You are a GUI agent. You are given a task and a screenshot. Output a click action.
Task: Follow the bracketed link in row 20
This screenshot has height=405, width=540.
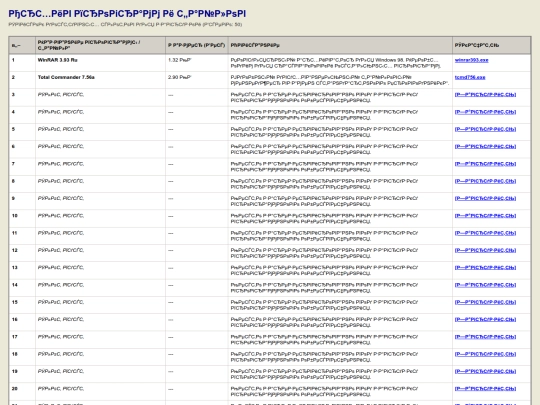point(485,389)
